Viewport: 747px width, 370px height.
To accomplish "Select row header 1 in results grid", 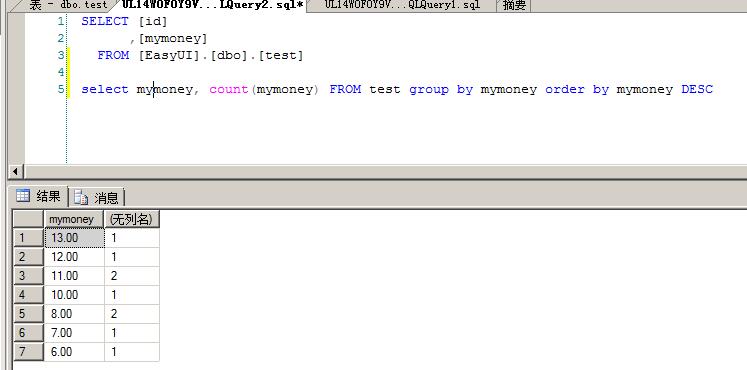I will (x=28, y=238).
